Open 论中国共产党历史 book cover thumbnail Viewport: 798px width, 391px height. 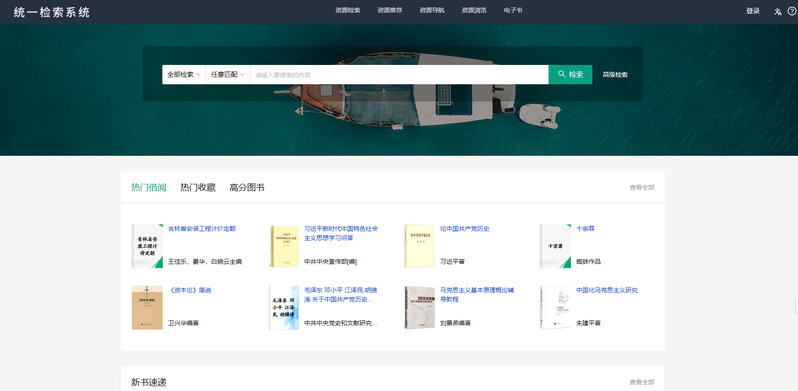[419, 246]
